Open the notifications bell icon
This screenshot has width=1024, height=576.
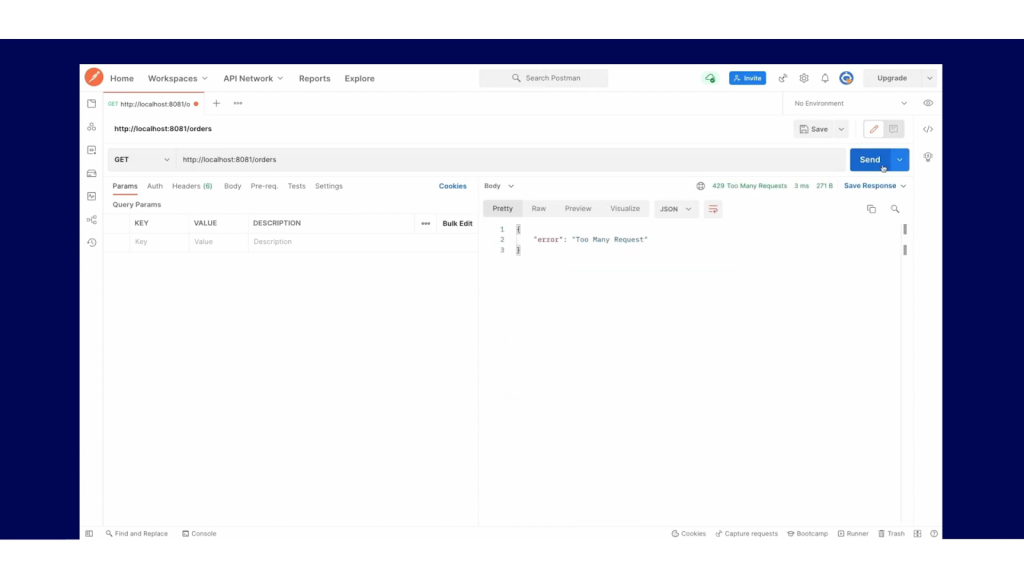(x=825, y=78)
